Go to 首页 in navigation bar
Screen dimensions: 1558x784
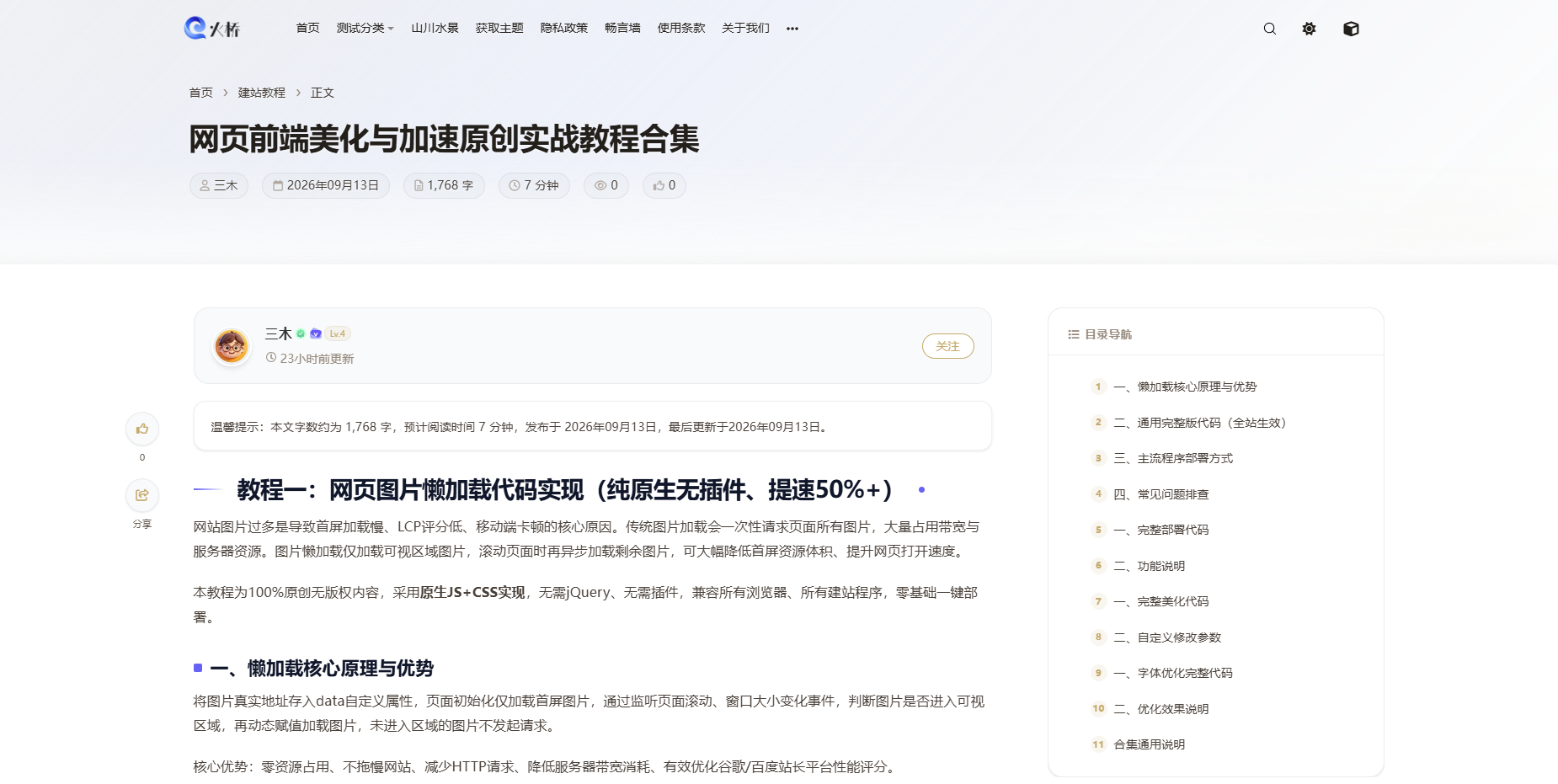click(x=307, y=29)
